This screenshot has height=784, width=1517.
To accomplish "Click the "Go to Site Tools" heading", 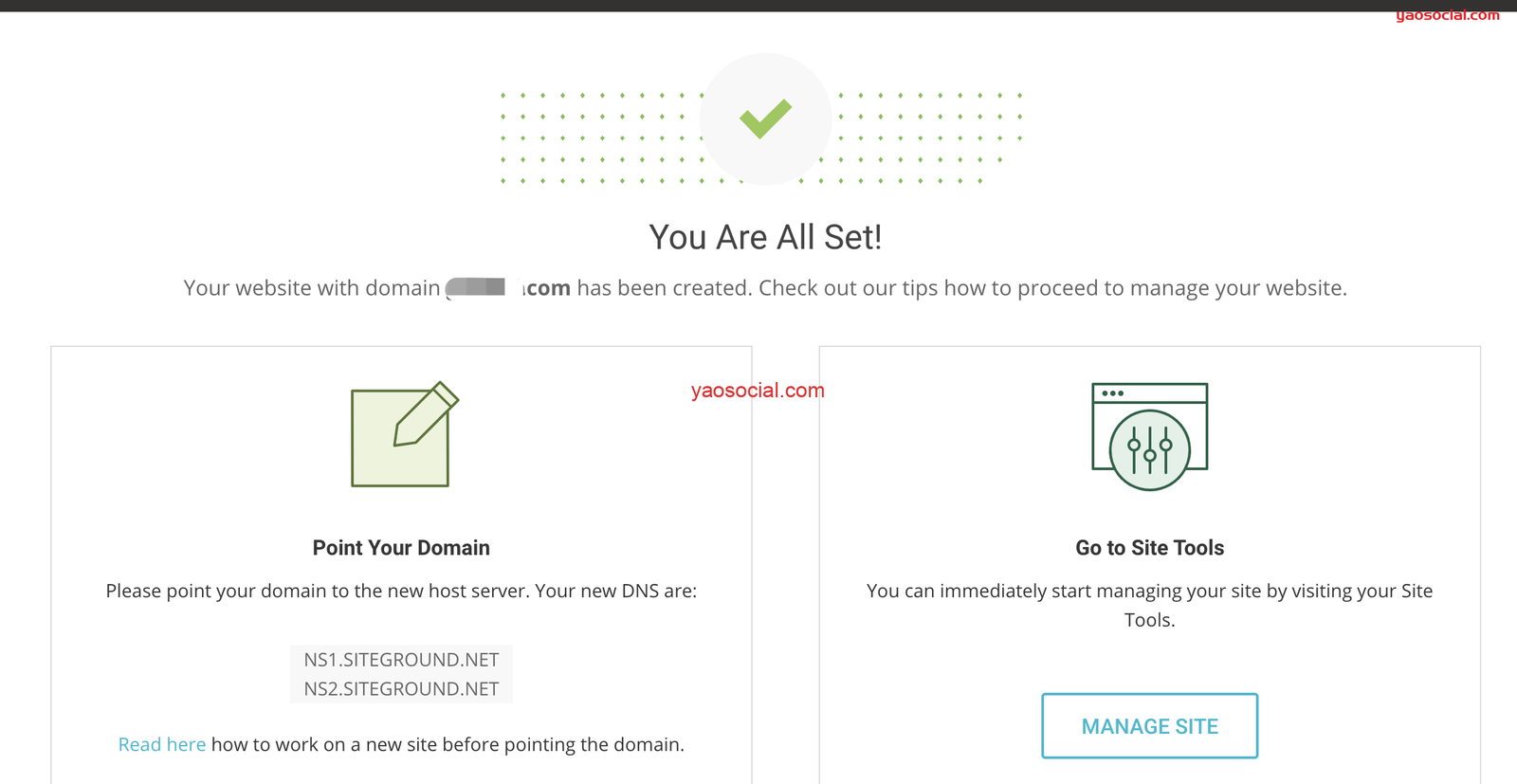I will 1149,548.
